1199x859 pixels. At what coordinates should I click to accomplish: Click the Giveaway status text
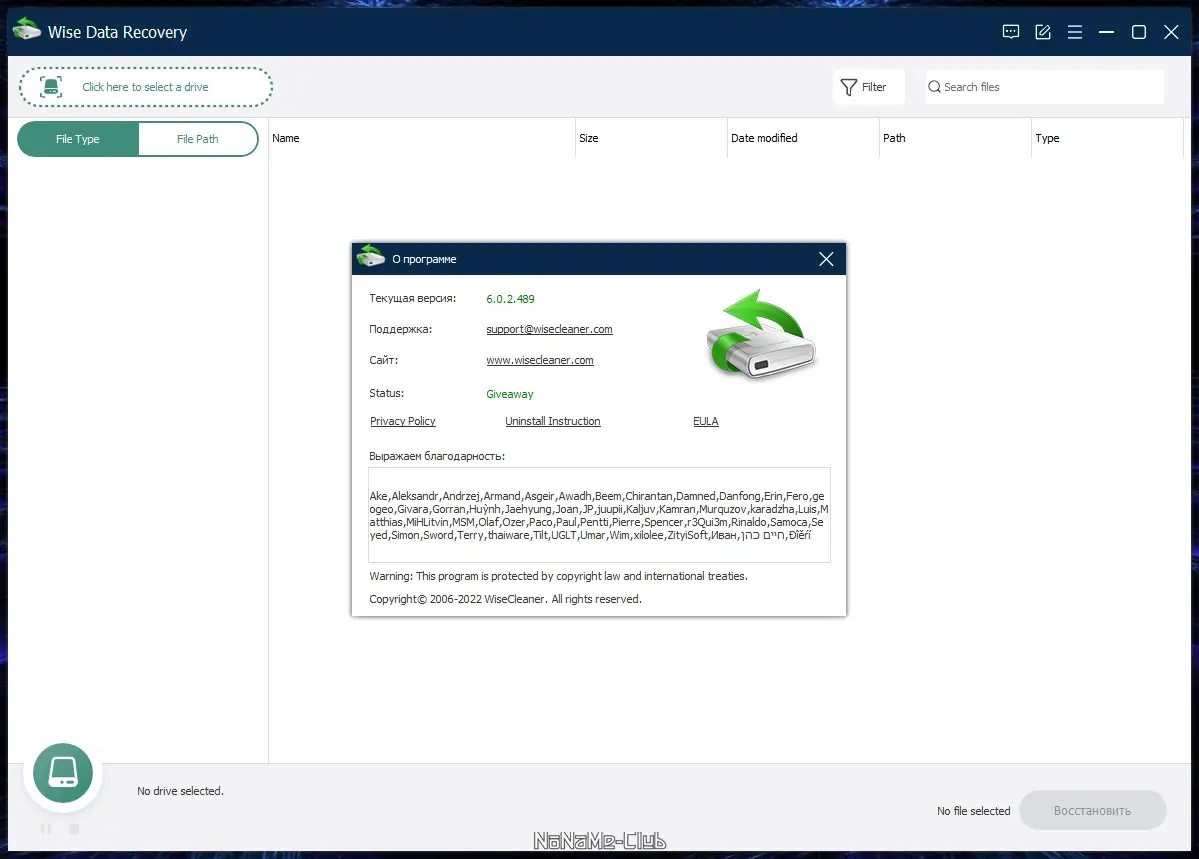(509, 394)
